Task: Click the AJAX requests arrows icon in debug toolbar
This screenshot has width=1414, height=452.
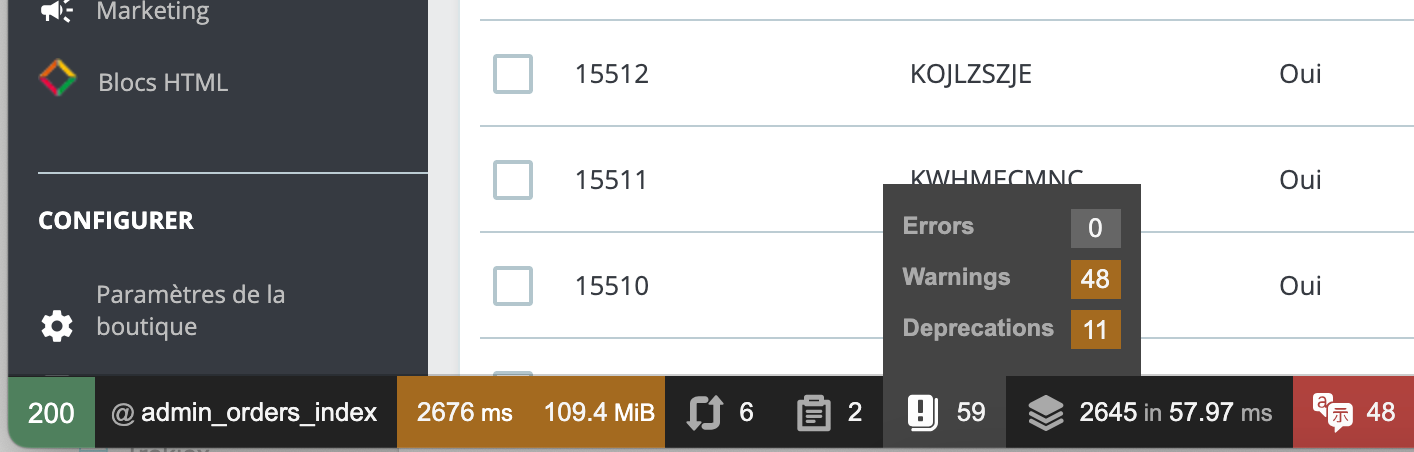Action: coord(705,412)
